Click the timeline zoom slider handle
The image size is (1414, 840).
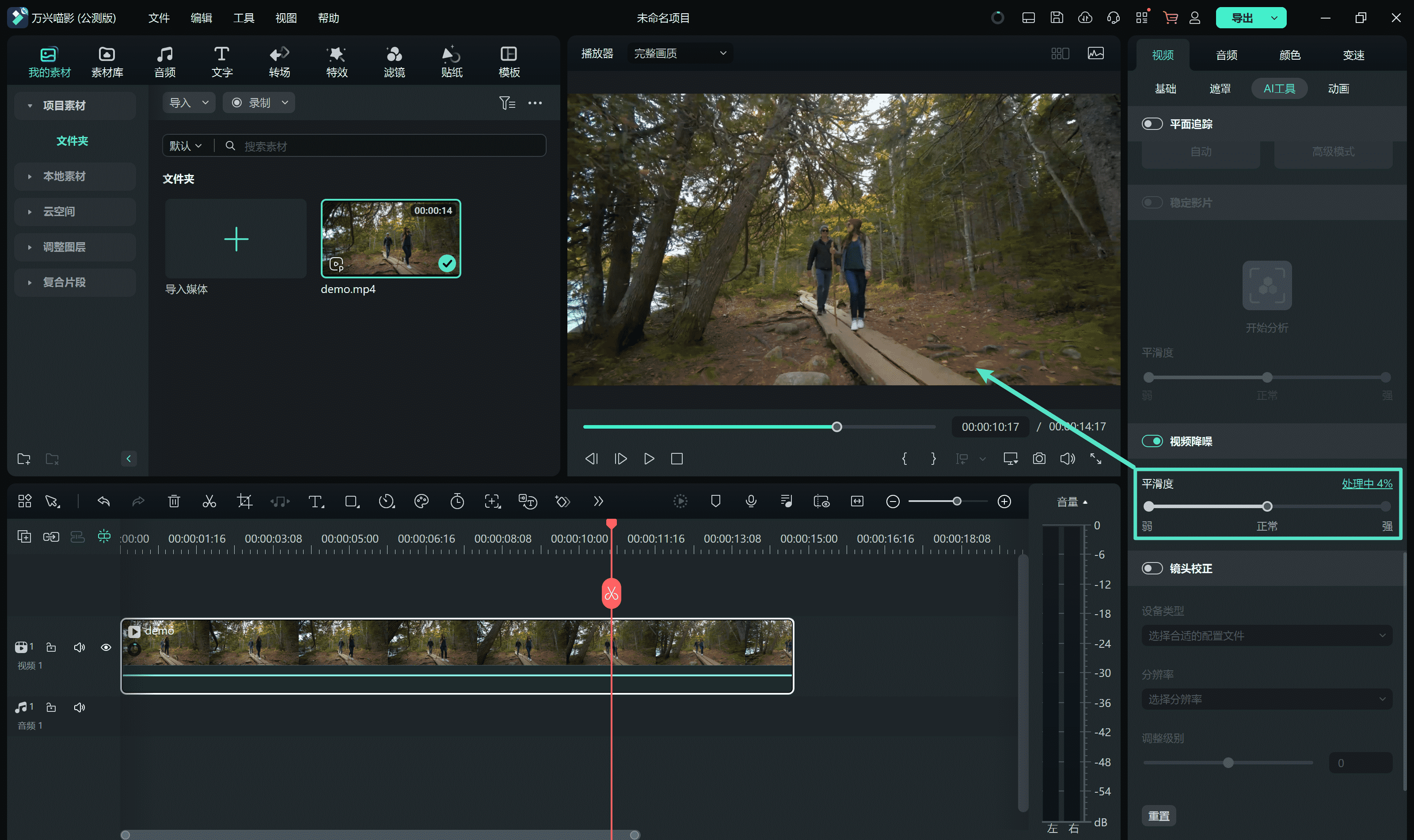[957, 502]
